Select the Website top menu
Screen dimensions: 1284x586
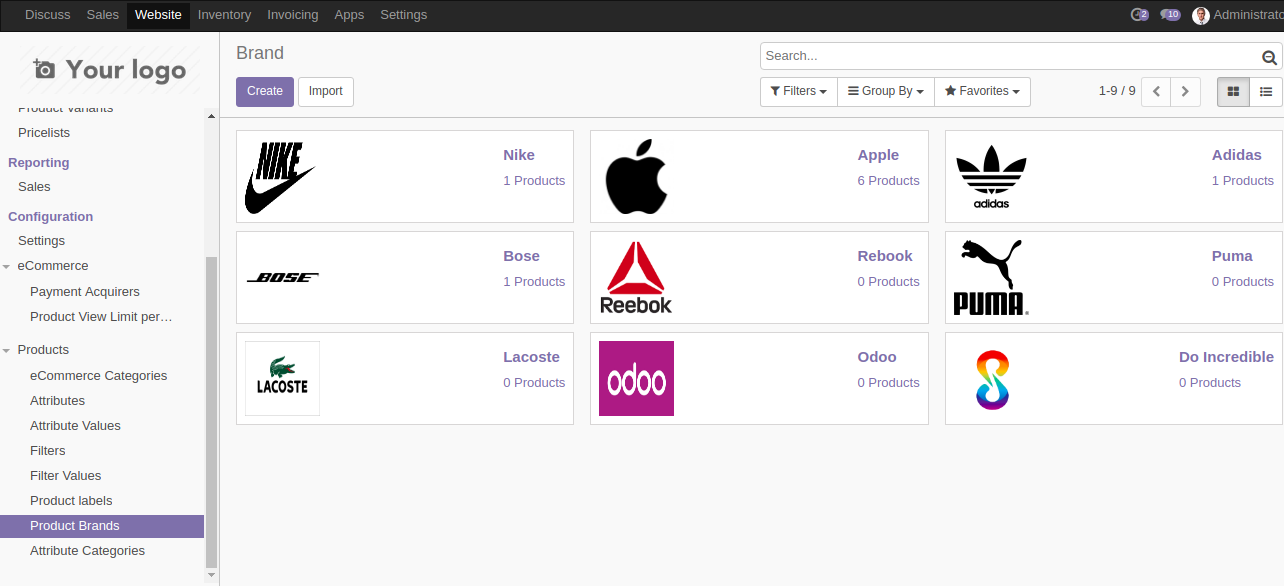158,15
